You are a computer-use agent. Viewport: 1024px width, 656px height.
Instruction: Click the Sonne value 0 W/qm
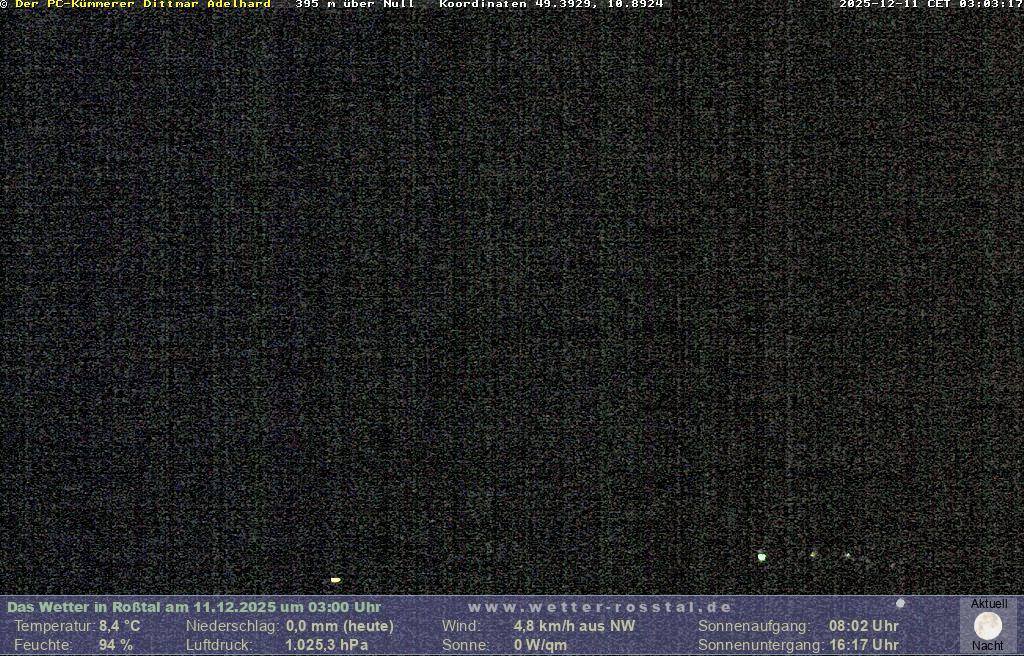pos(540,645)
